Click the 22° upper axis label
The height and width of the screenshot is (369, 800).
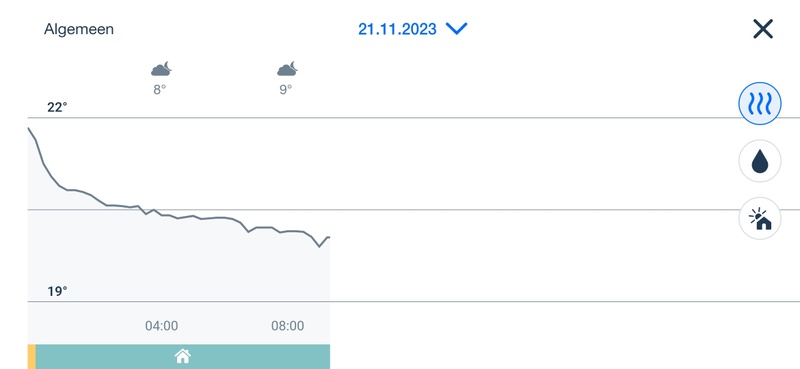point(57,107)
